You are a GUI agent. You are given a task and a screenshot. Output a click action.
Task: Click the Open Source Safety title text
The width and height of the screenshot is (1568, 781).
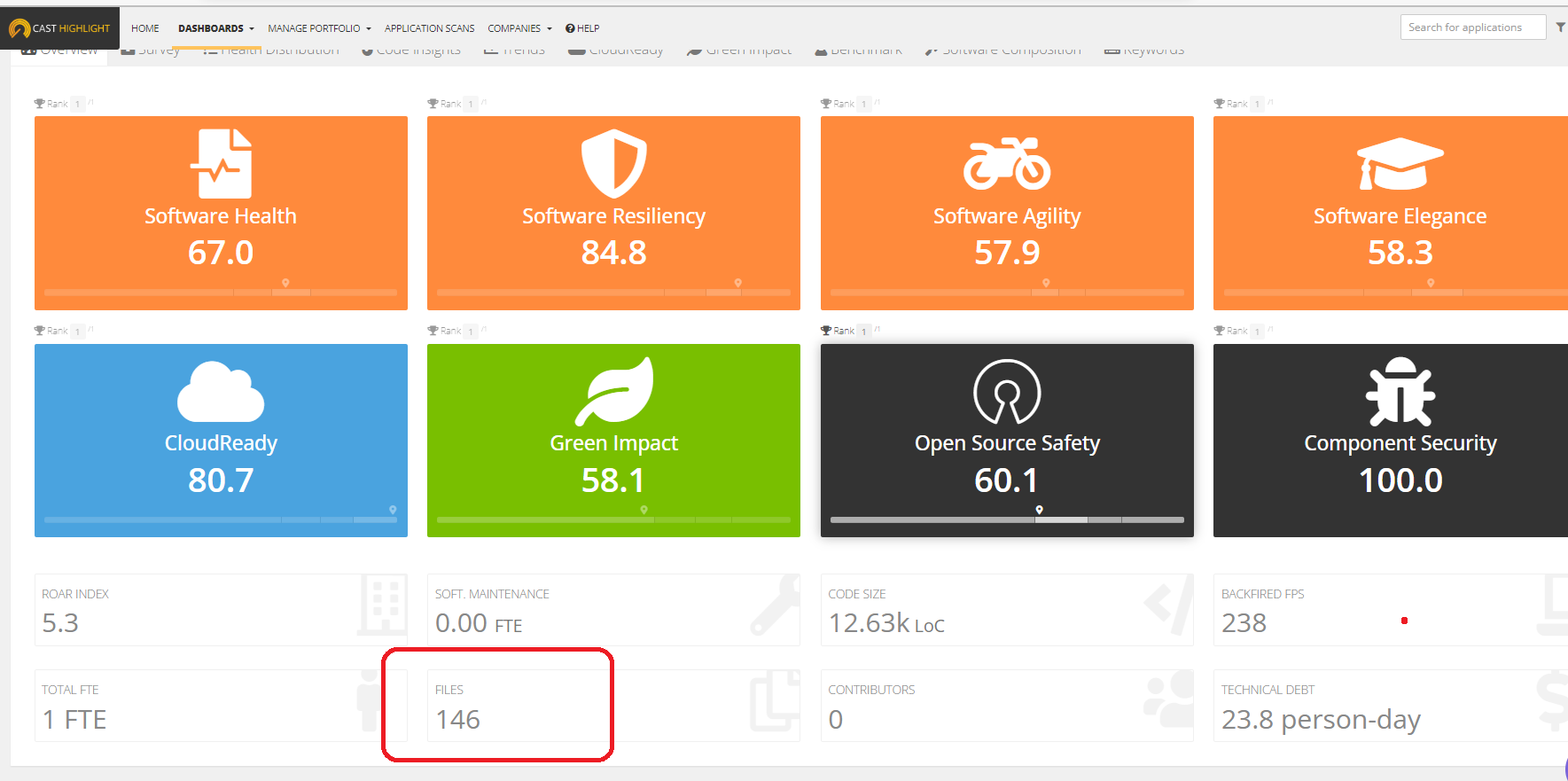(1007, 443)
